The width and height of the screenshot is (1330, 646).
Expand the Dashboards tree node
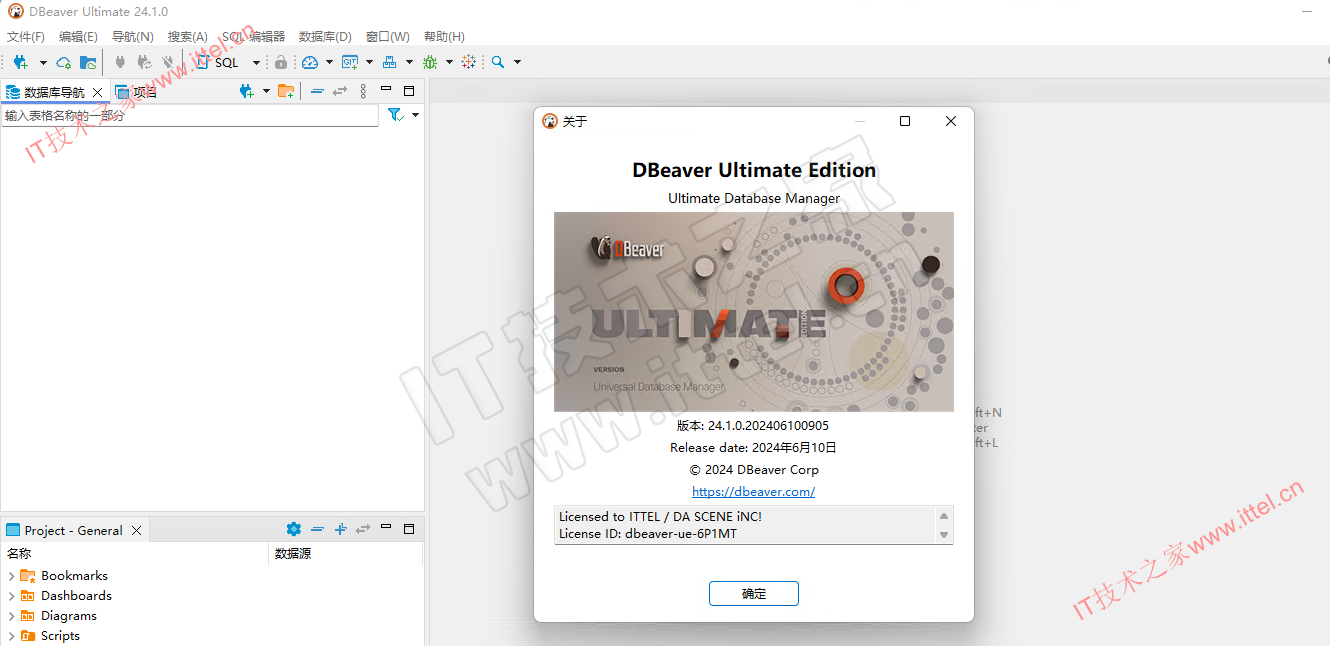pos(11,596)
